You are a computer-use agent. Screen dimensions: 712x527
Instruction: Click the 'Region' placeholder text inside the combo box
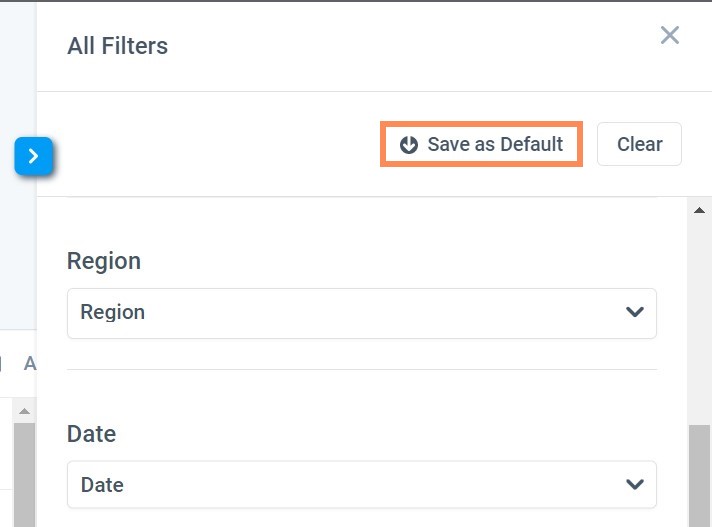point(113,312)
